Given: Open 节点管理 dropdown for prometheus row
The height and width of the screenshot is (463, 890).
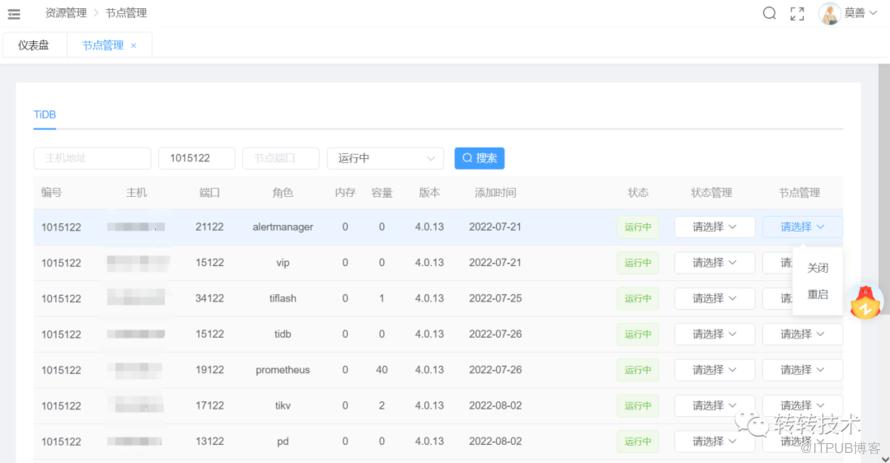Looking at the screenshot, I should tap(802, 370).
